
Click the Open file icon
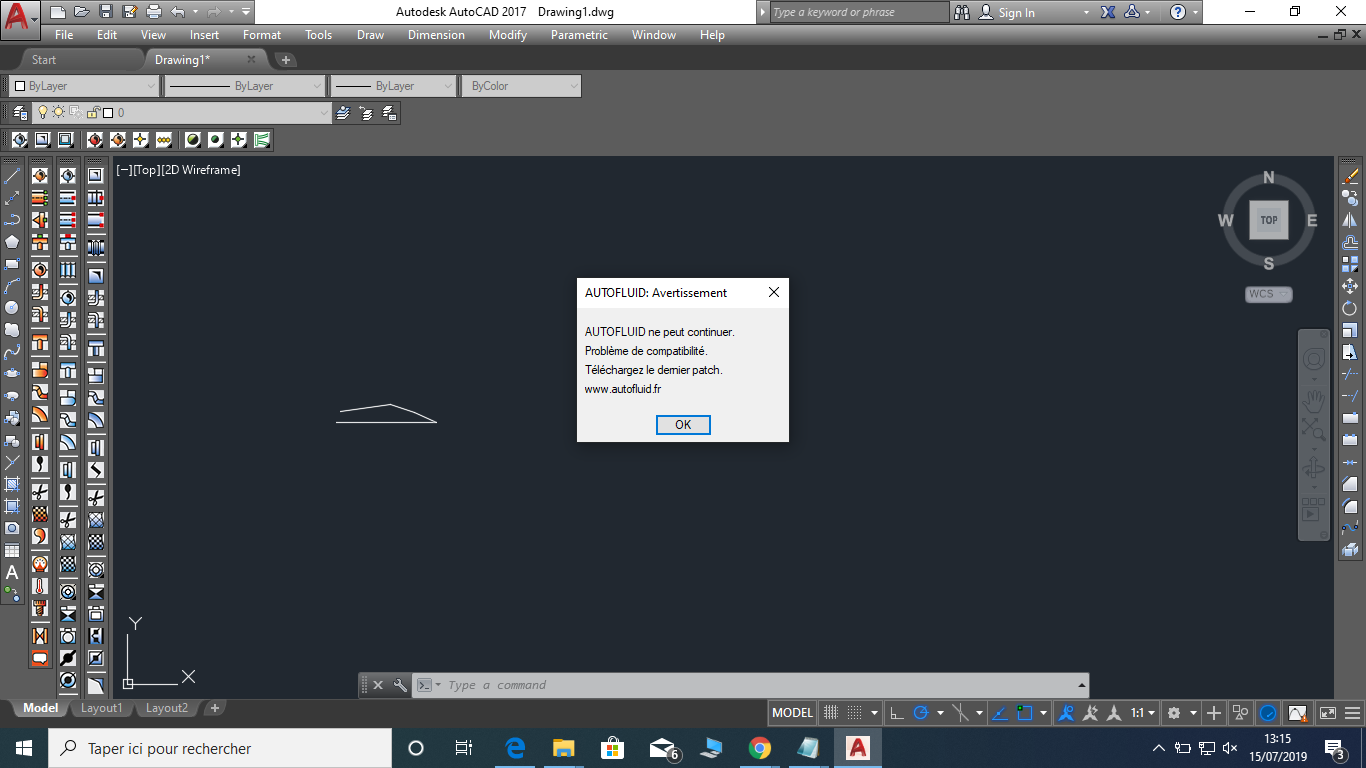[x=81, y=12]
